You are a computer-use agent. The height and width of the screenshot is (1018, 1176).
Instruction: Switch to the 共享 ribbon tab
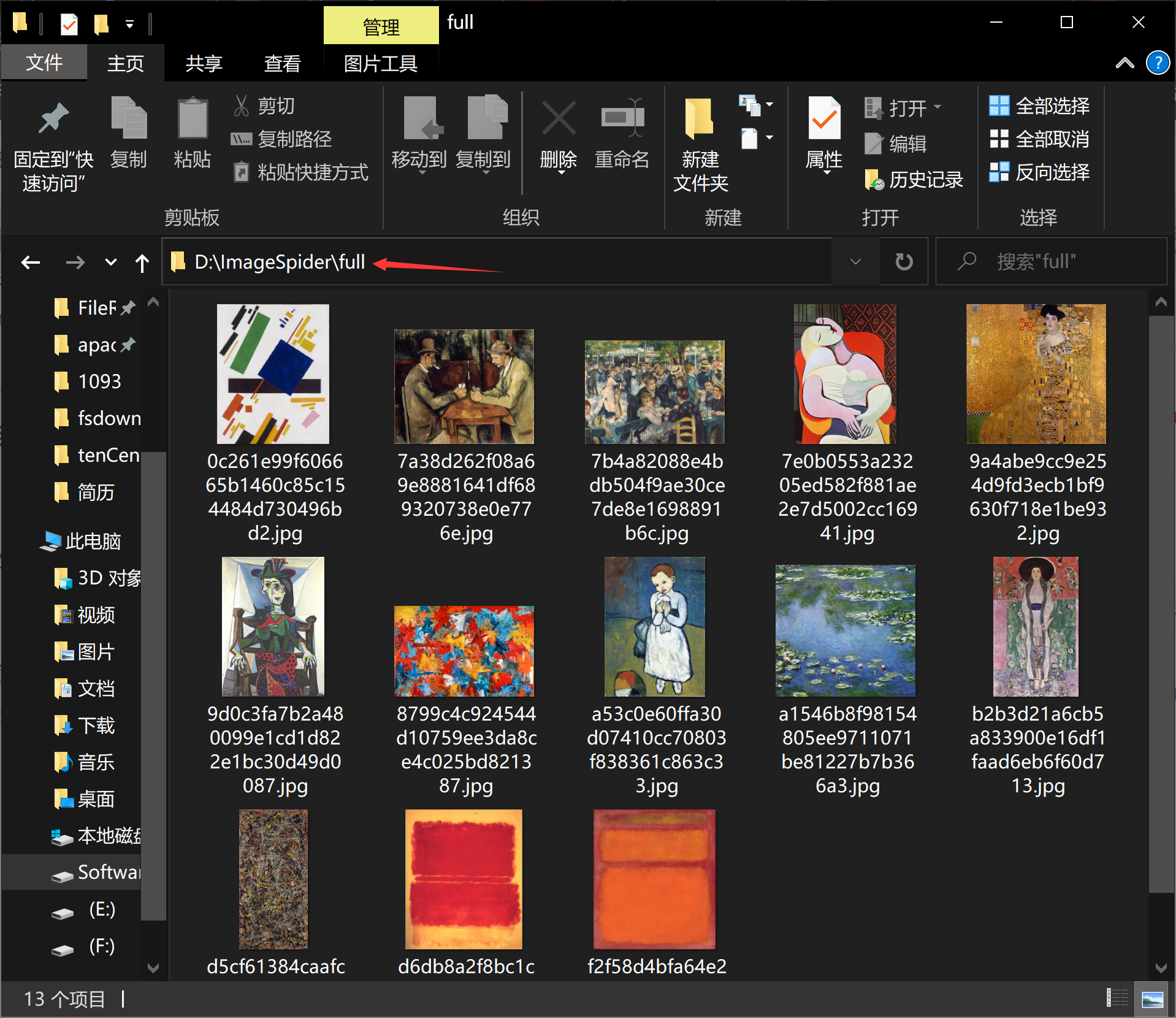[x=204, y=63]
